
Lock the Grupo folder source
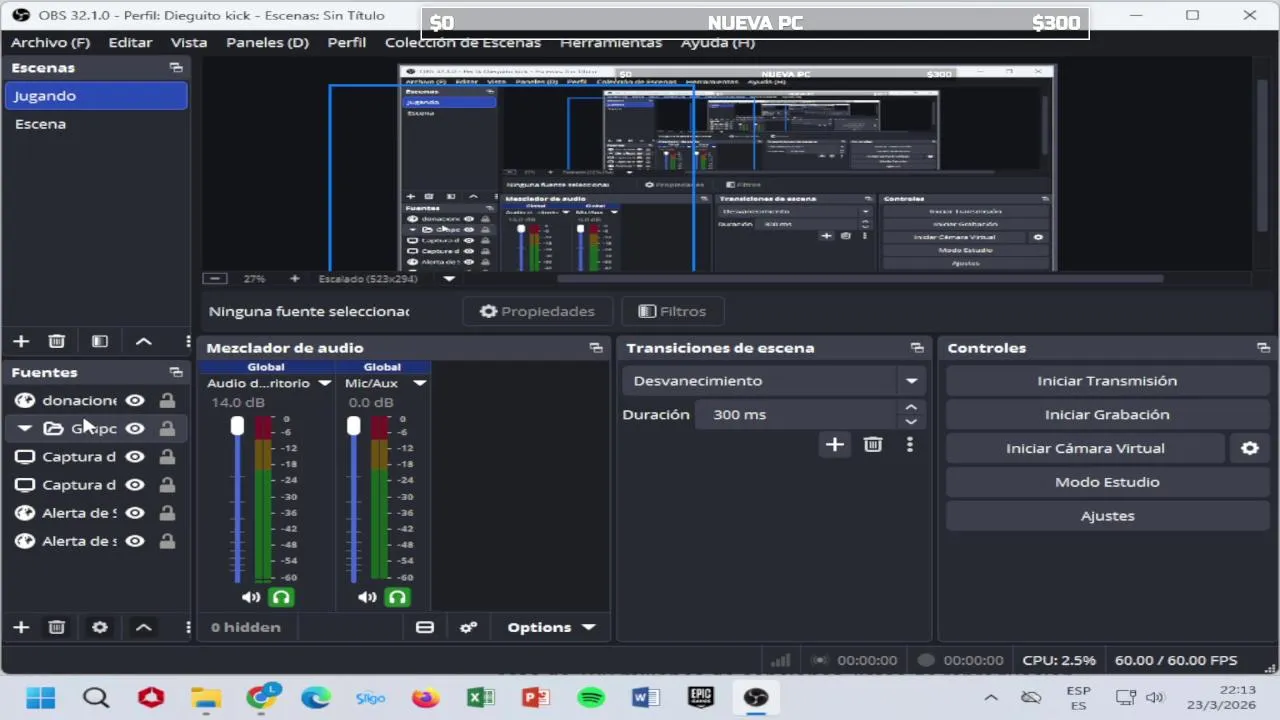point(167,428)
